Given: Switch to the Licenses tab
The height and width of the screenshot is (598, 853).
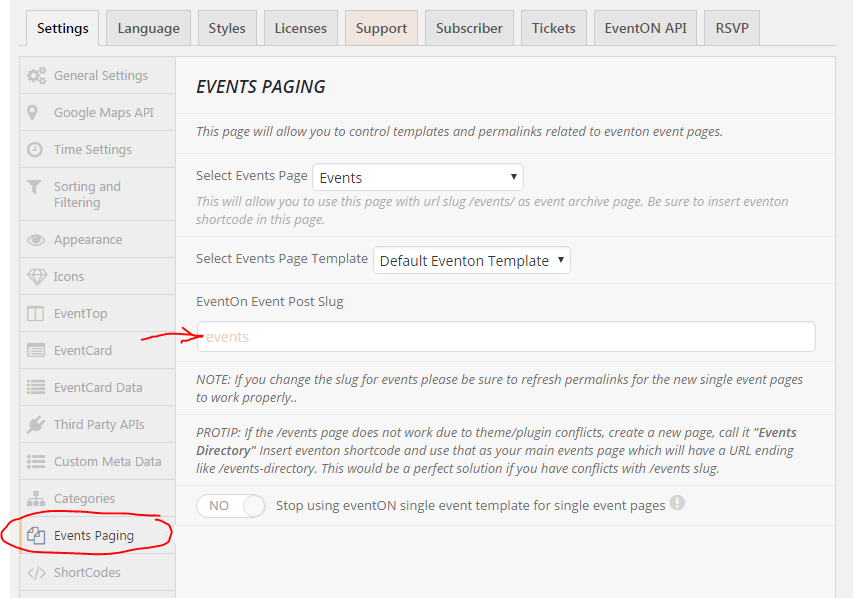Looking at the screenshot, I should tap(301, 28).
